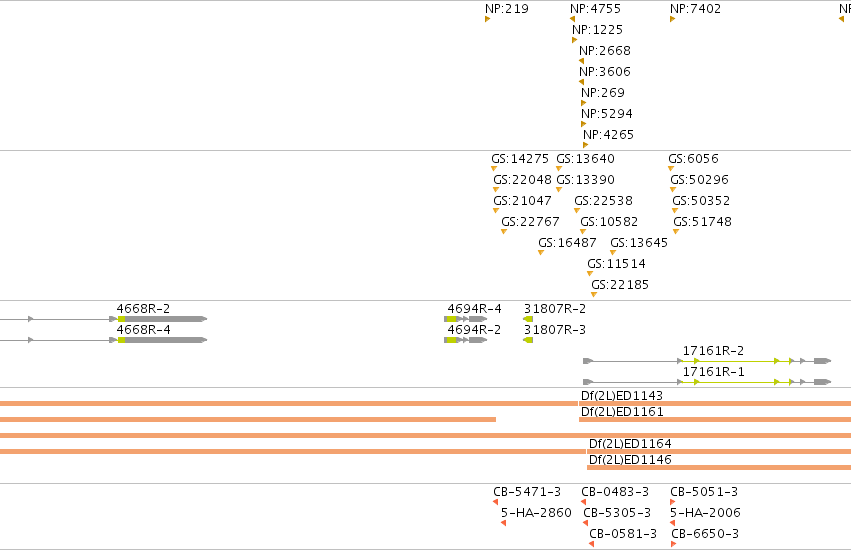This screenshot has width=851, height=550.
Task: Select the CB-5305-3 insertion label
Action: [x=617, y=513]
